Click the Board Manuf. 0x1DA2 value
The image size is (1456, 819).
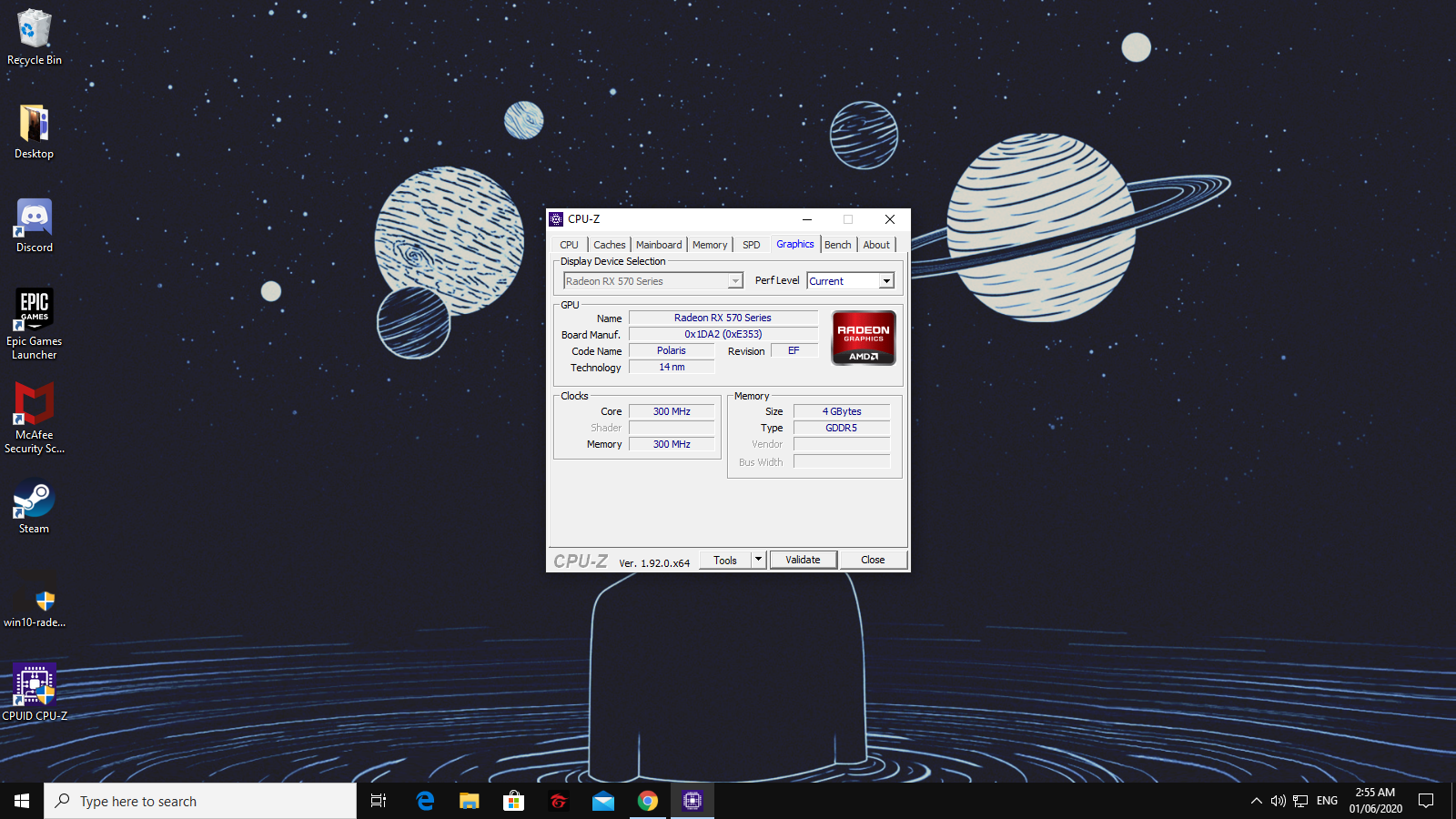click(x=723, y=334)
